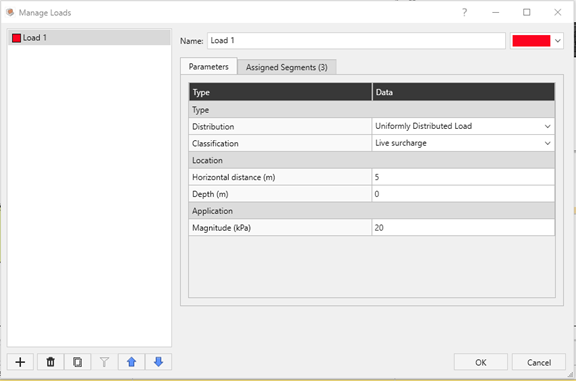The width and height of the screenshot is (576, 381).
Task: Click the Name input field
Action: [x=356, y=40]
